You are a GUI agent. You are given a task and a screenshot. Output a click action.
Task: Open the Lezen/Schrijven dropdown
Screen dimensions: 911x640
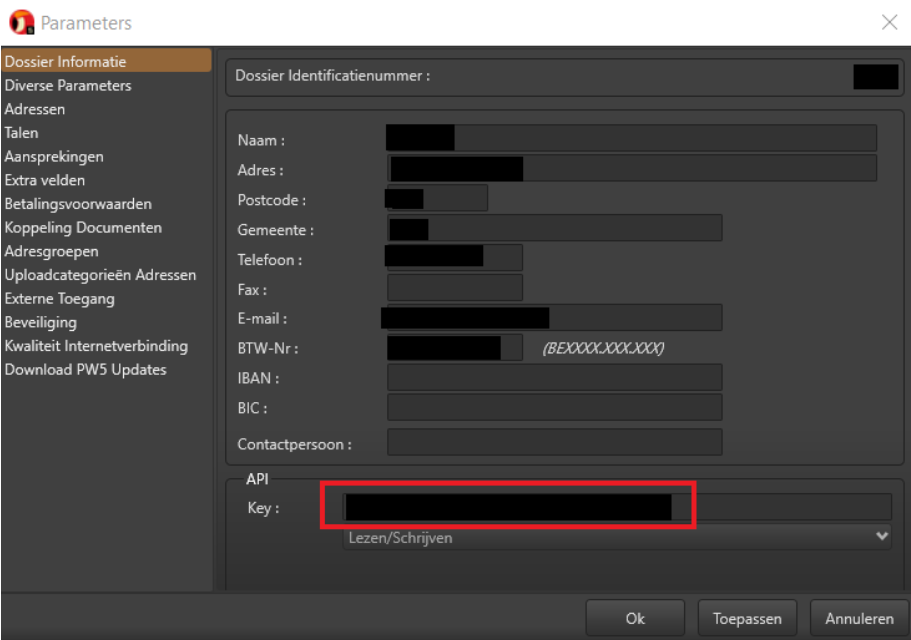pyautogui.click(x=617, y=538)
